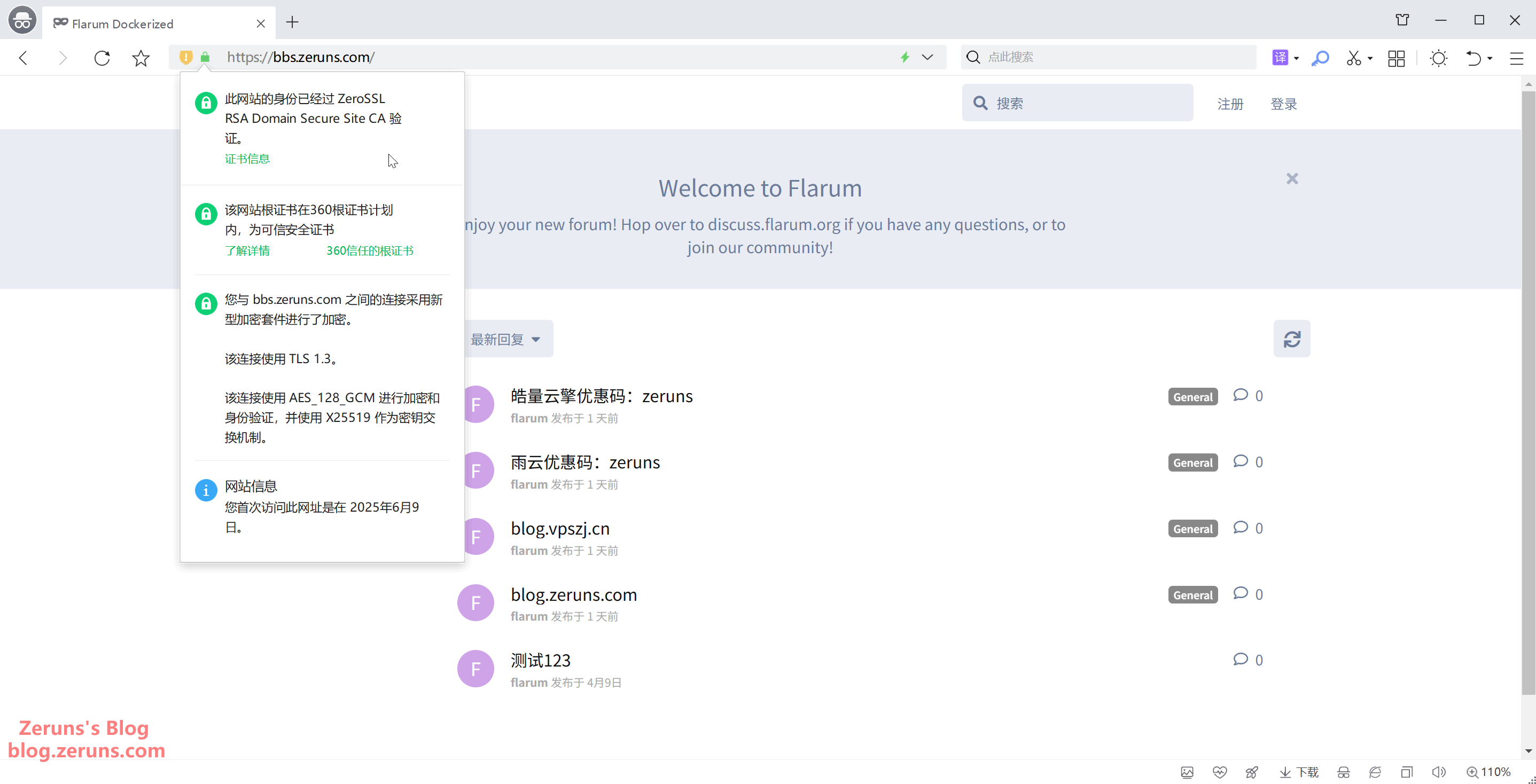The width and height of the screenshot is (1536, 784).
Task: Click General tag on blog.zeruns.com row
Action: 1192,595
